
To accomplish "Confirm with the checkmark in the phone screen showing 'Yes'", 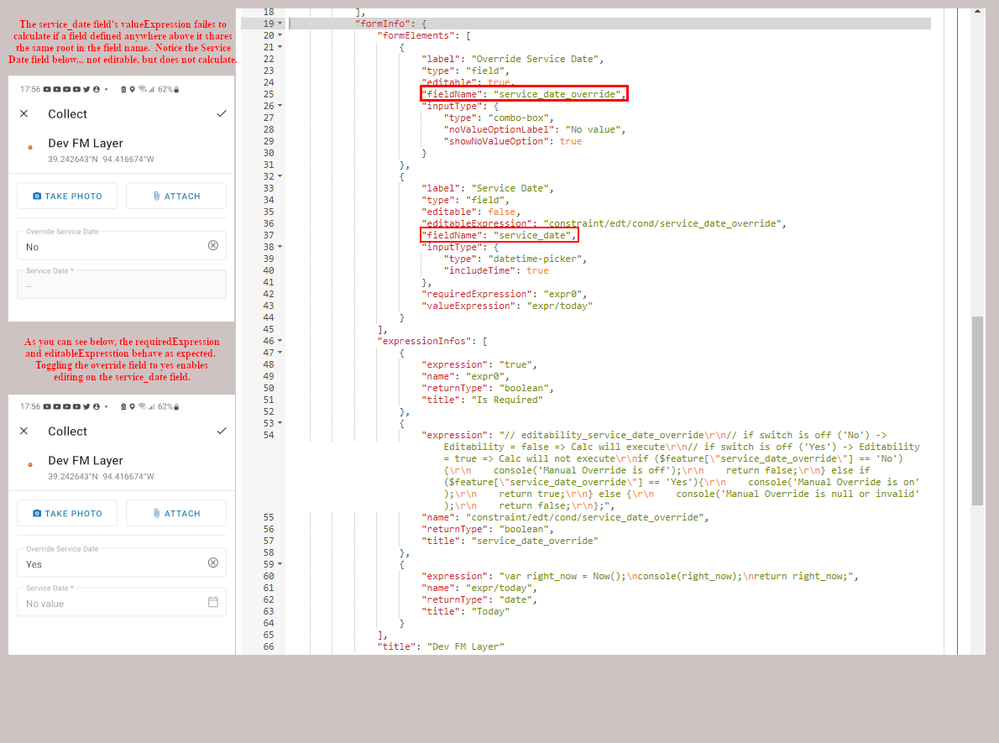I will coord(221,431).
